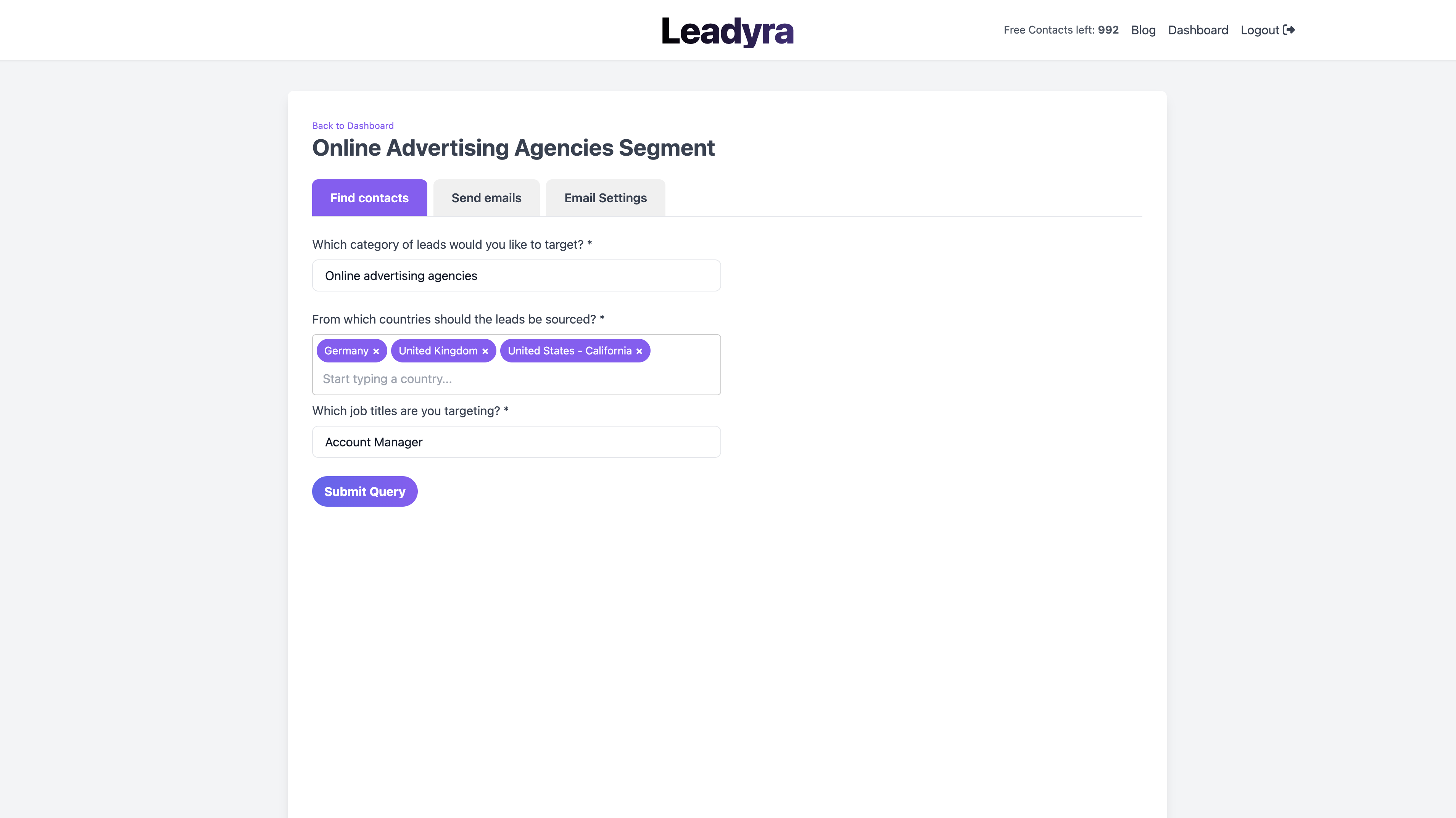Click the Logout text link
1456x818 pixels.
pyautogui.click(x=1259, y=30)
